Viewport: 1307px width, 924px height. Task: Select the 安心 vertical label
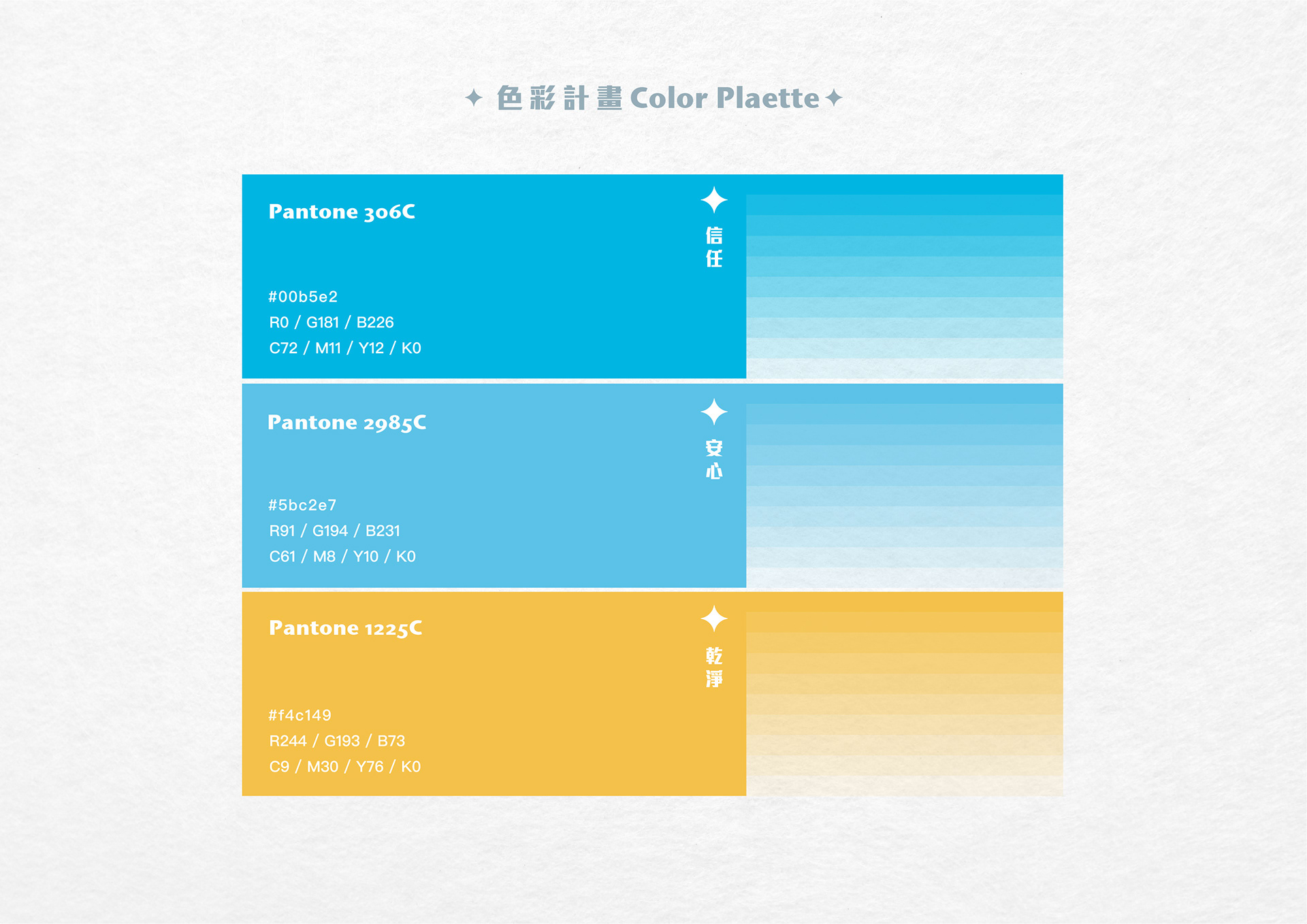(x=714, y=459)
